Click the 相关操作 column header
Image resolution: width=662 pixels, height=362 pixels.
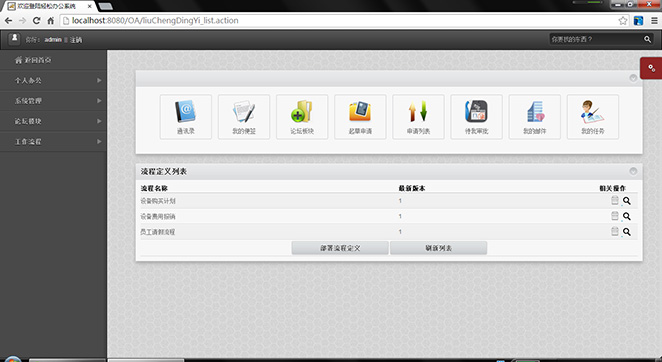tap(613, 188)
